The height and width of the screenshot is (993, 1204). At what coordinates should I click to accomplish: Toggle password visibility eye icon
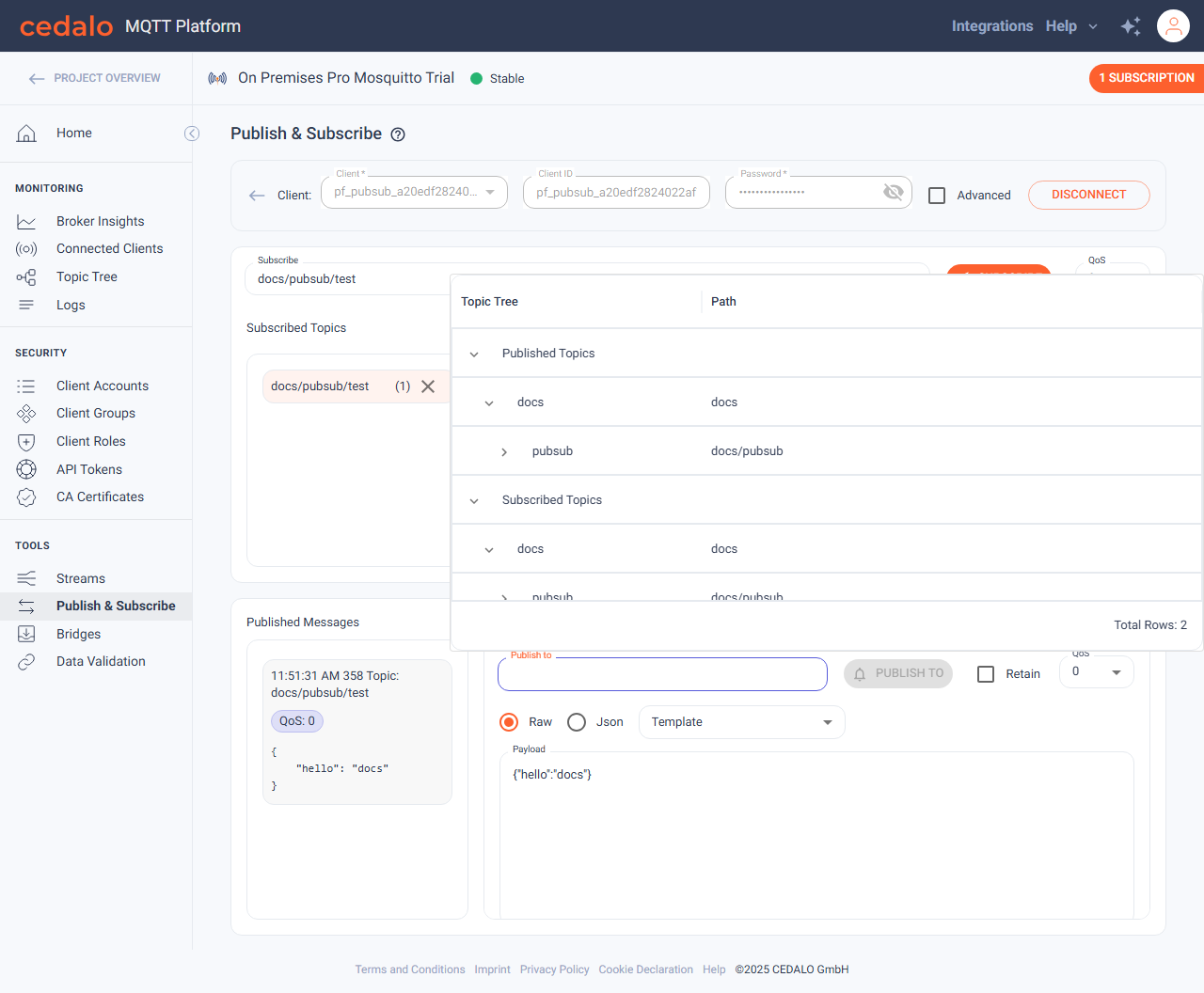893,193
